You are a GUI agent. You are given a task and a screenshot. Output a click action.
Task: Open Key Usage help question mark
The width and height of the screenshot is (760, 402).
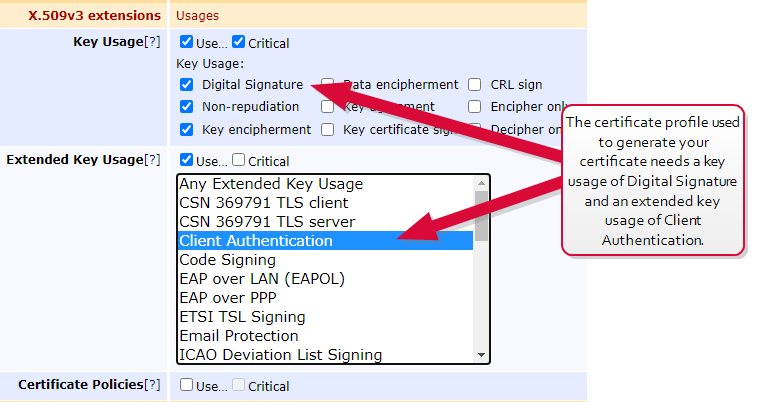151,42
